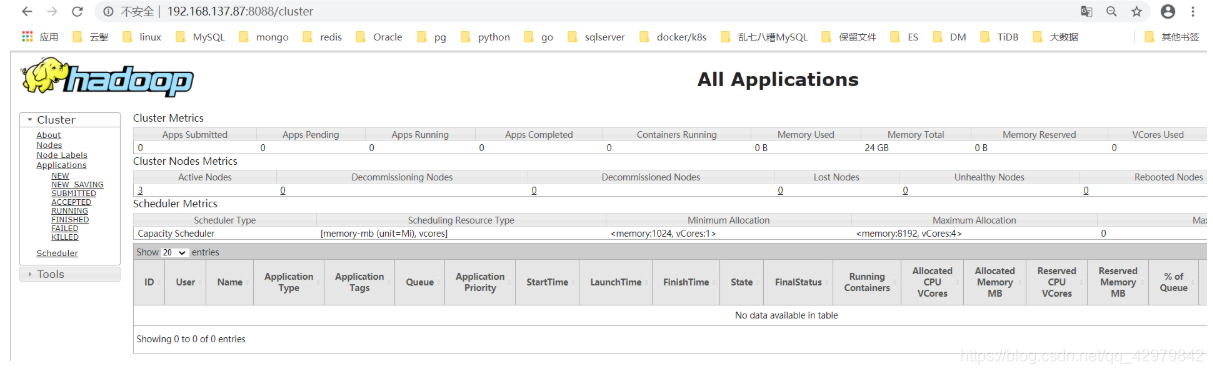Viewport: 1213px width, 374px height.
Task: Click the zoom magnifier icon
Action: [x=1112, y=12]
